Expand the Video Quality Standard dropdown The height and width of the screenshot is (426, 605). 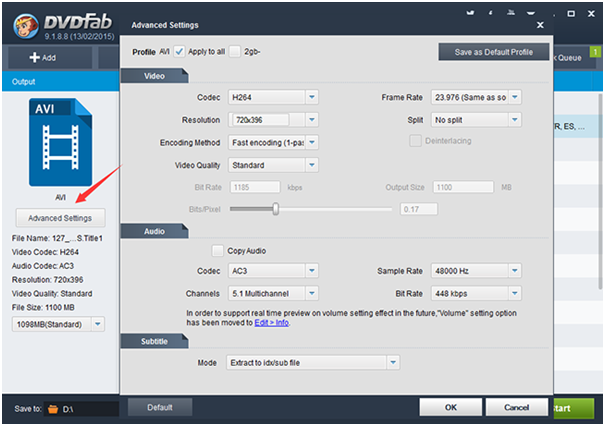312,165
